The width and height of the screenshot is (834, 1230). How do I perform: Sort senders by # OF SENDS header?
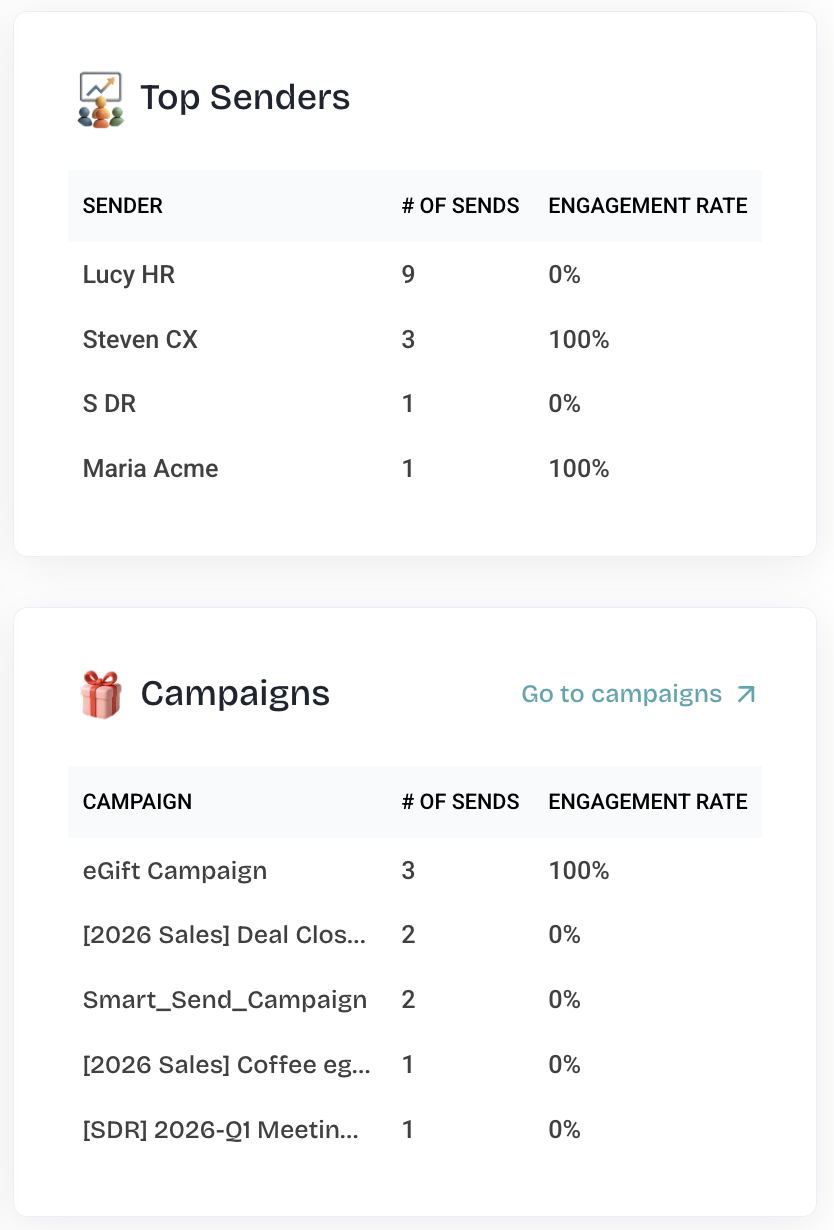[x=460, y=206]
